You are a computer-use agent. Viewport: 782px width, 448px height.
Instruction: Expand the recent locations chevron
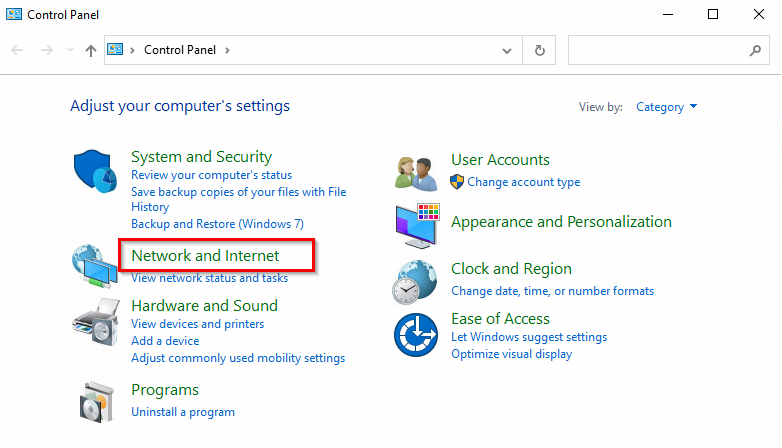click(x=70, y=50)
